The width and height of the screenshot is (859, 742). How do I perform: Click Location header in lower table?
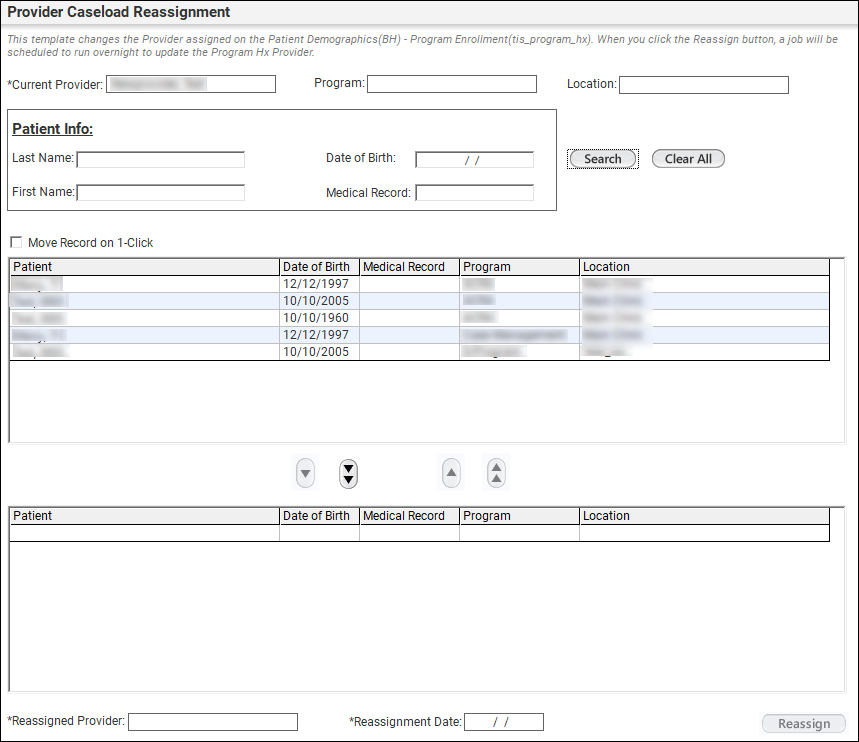tap(705, 516)
